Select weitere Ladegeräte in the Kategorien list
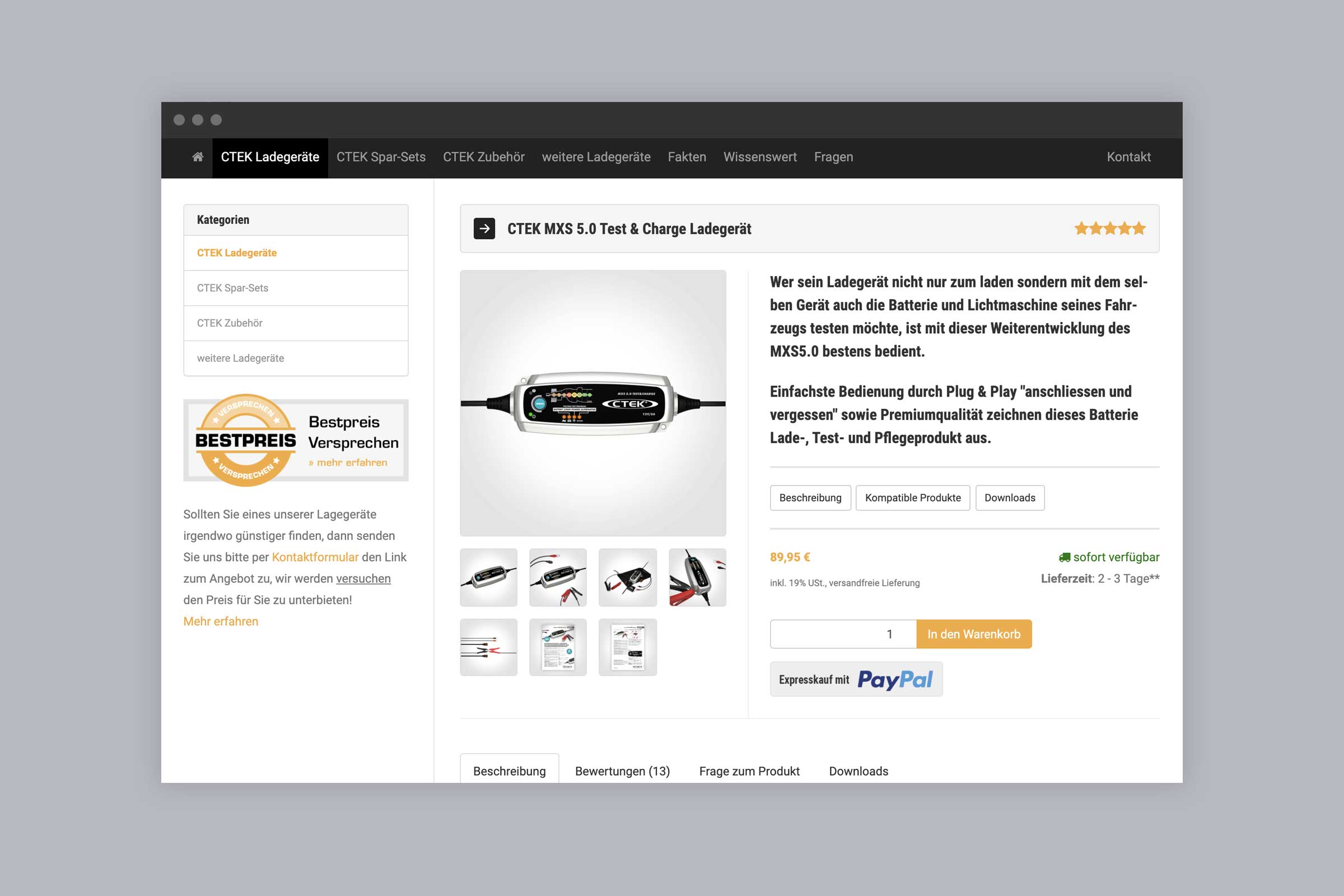Viewport: 1344px width, 896px height. pos(296,358)
